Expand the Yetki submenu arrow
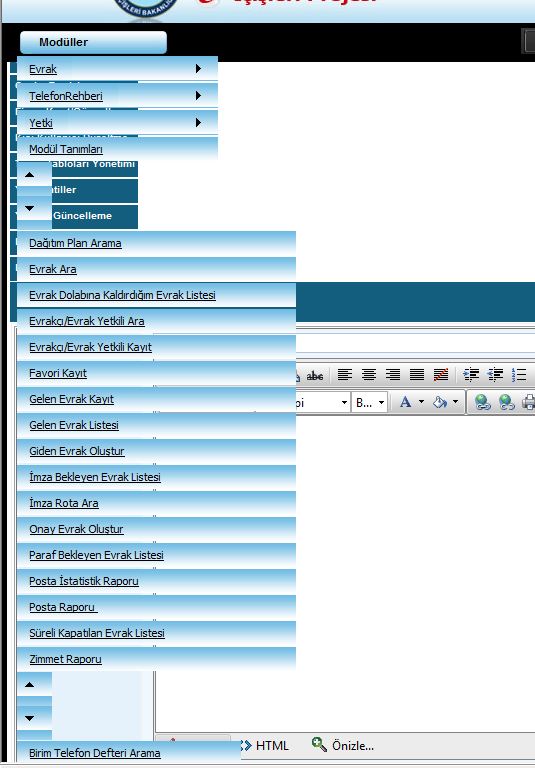This screenshot has width=535, height=768. click(x=198, y=122)
